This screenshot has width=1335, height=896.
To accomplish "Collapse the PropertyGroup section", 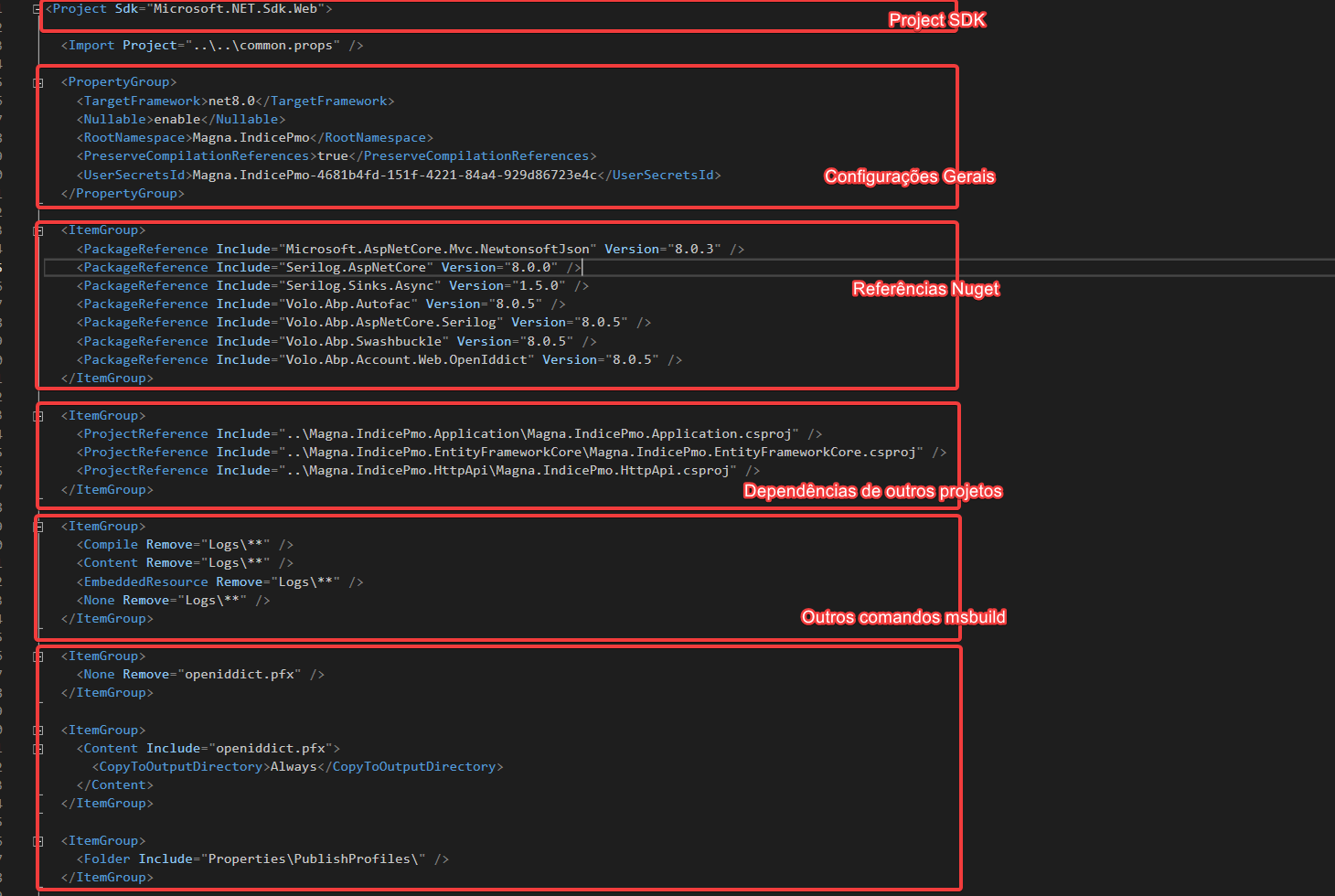I will [x=38, y=82].
